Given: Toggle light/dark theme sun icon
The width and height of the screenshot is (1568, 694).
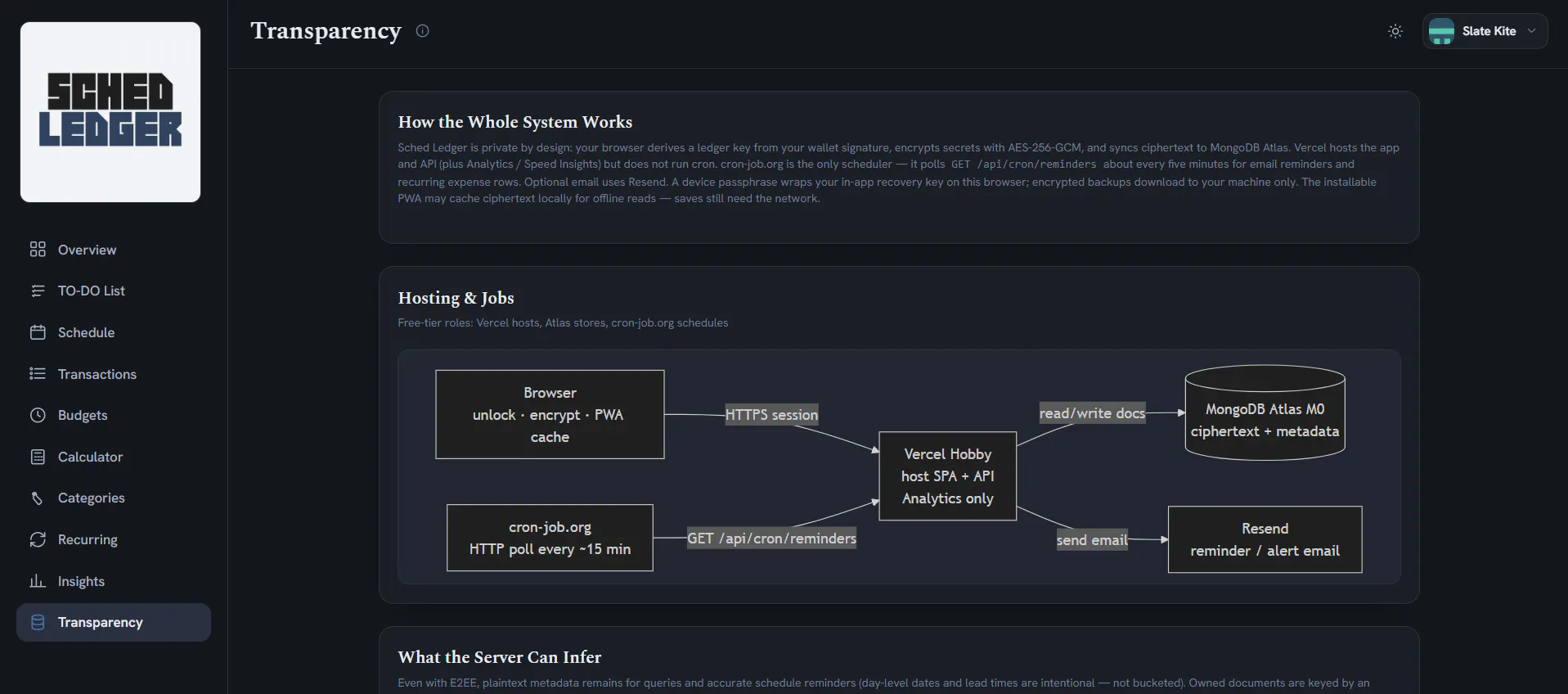Looking at the screenshot, I should [1395, 31].
